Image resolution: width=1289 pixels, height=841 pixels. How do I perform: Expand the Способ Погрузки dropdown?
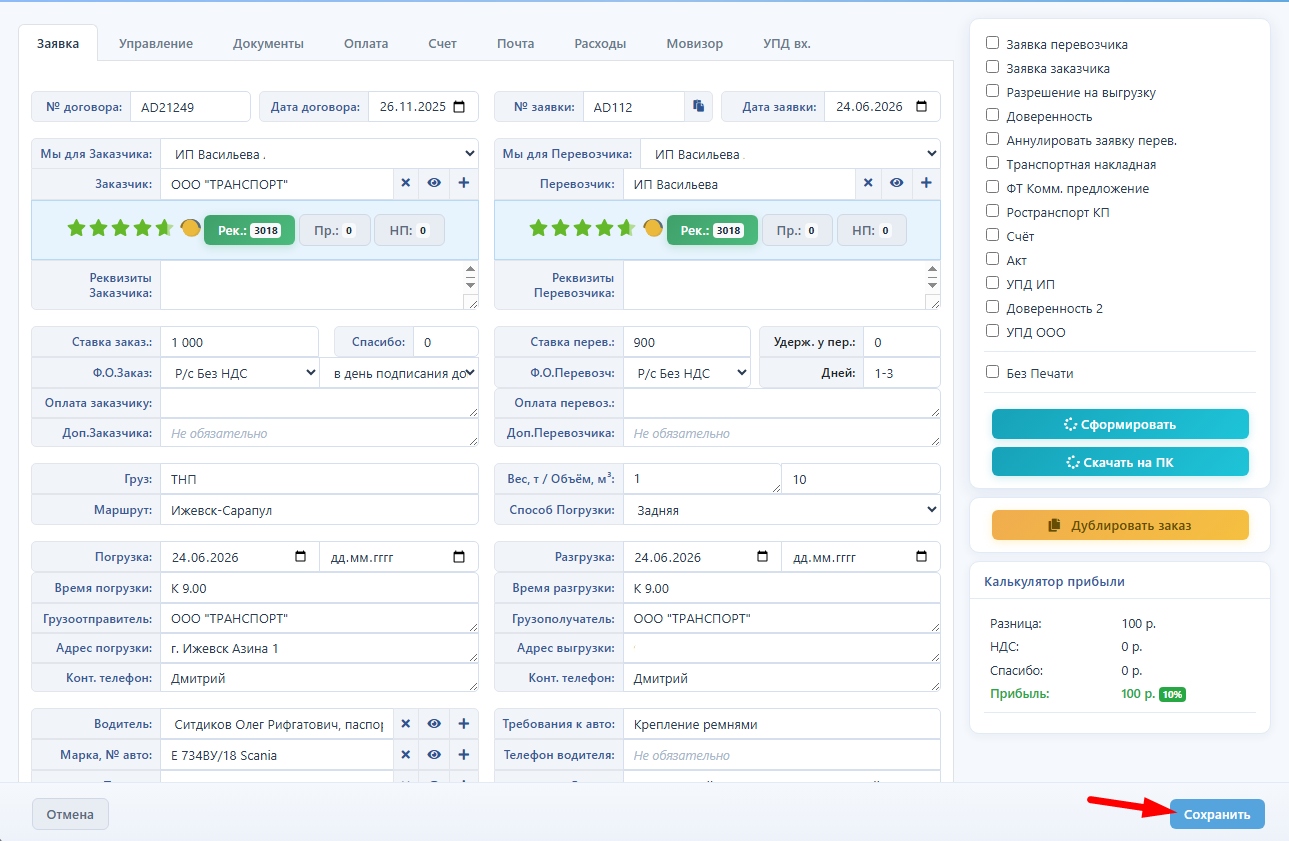(x=782, y=510)
